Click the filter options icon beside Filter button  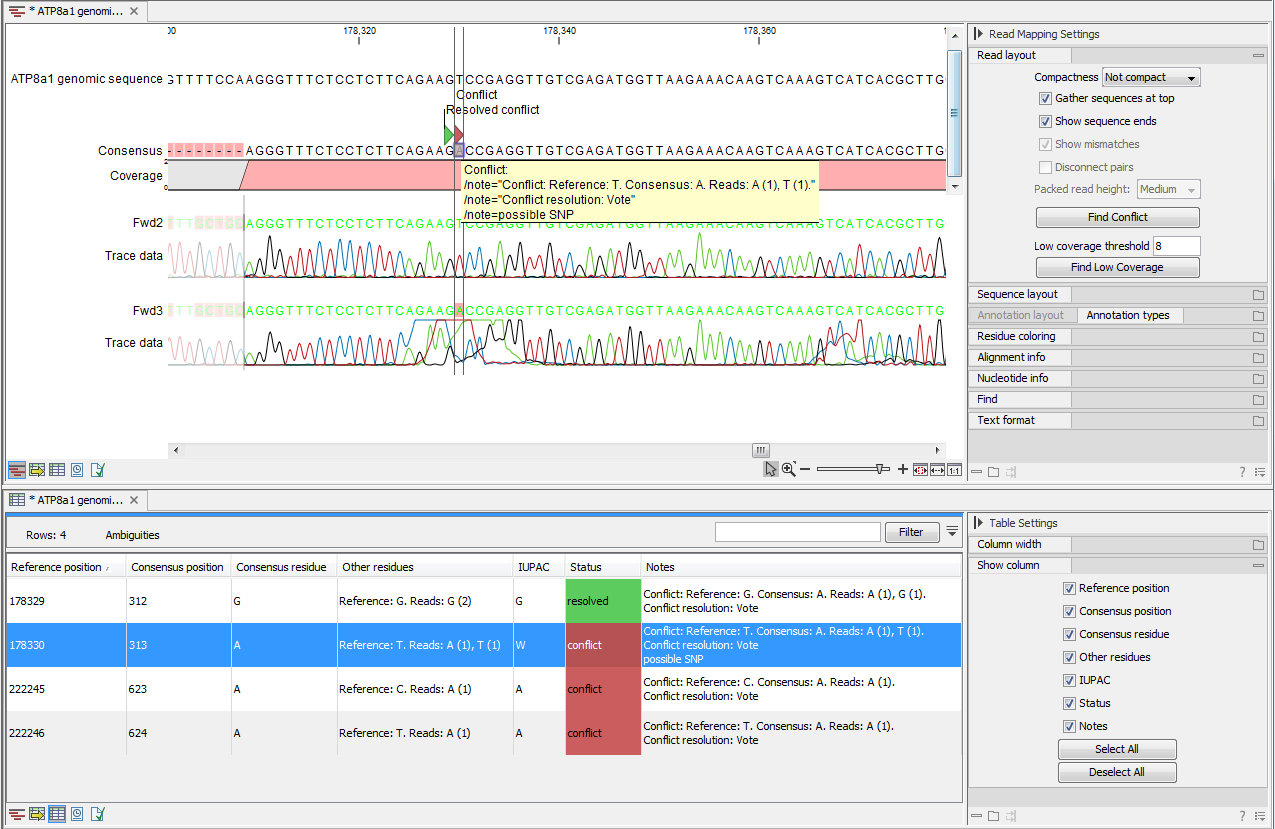click(x=952, y=532)
